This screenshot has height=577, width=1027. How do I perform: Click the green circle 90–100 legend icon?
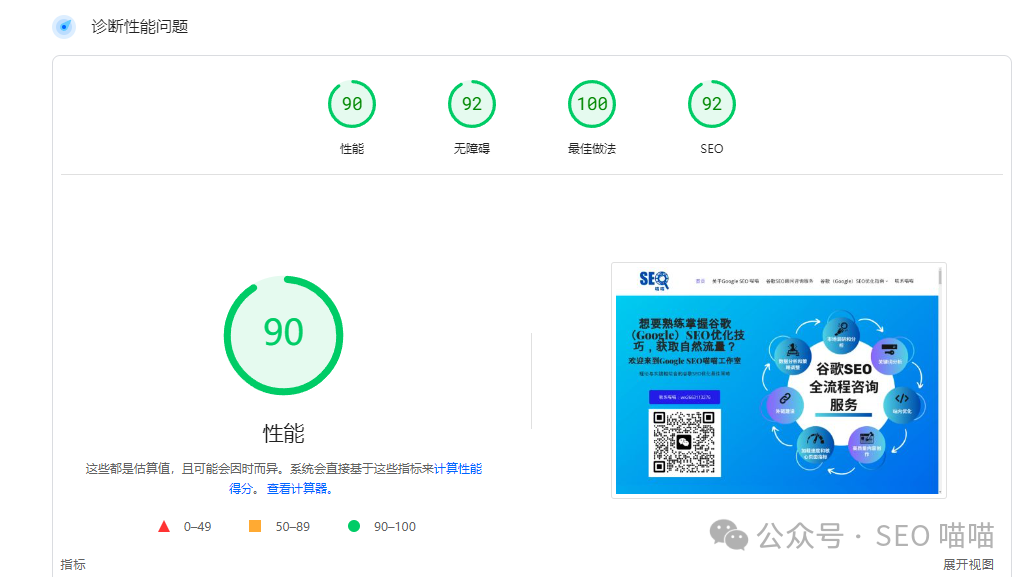coord(354,526)
